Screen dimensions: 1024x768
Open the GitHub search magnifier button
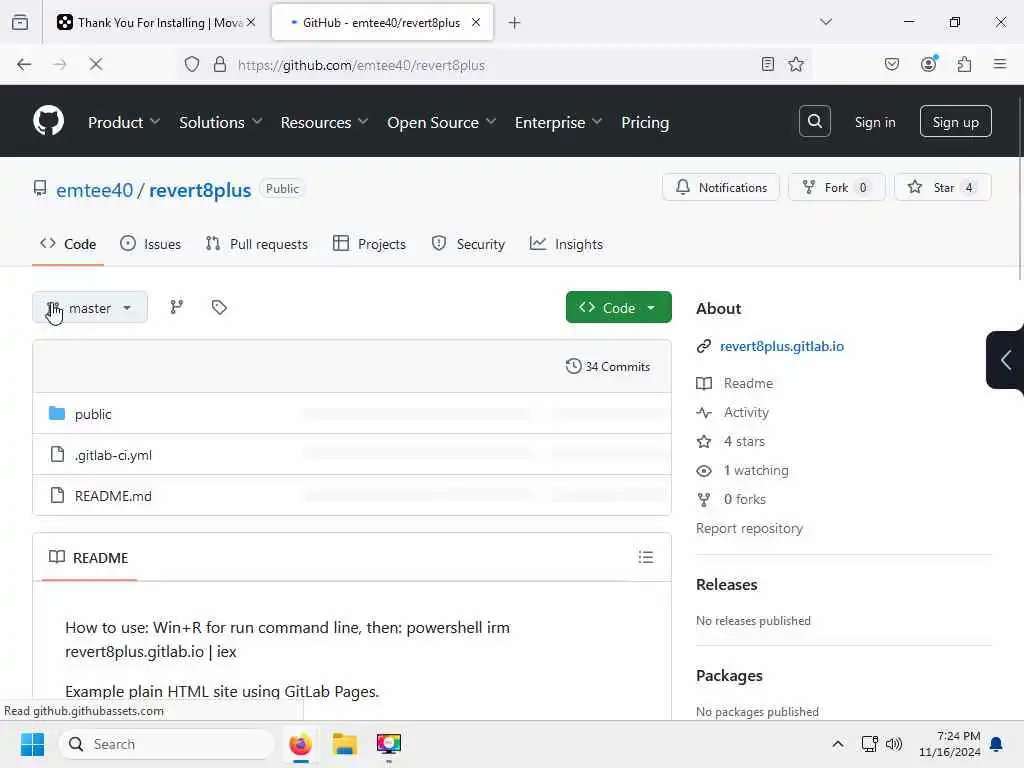click(814, 121)
